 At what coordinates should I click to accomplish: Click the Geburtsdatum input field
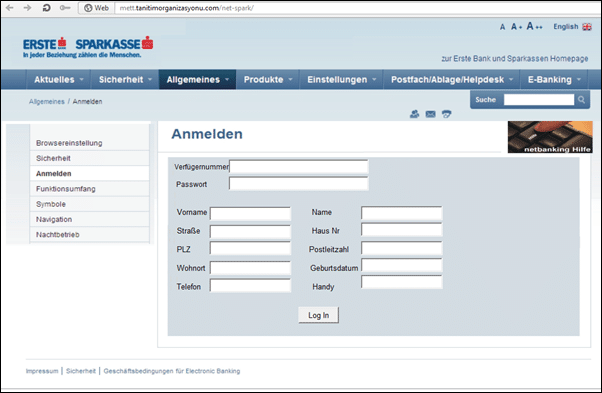(402, 265)
